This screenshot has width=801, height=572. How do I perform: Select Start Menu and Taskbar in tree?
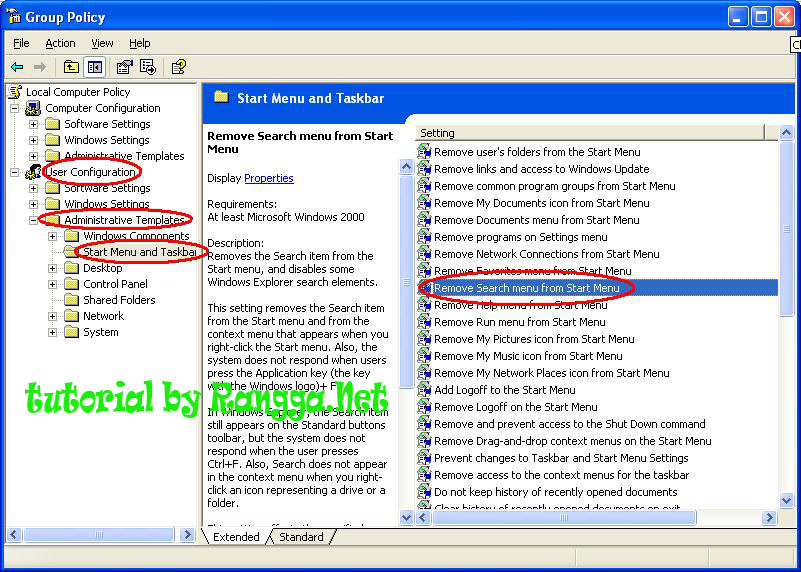pos(139,252)
